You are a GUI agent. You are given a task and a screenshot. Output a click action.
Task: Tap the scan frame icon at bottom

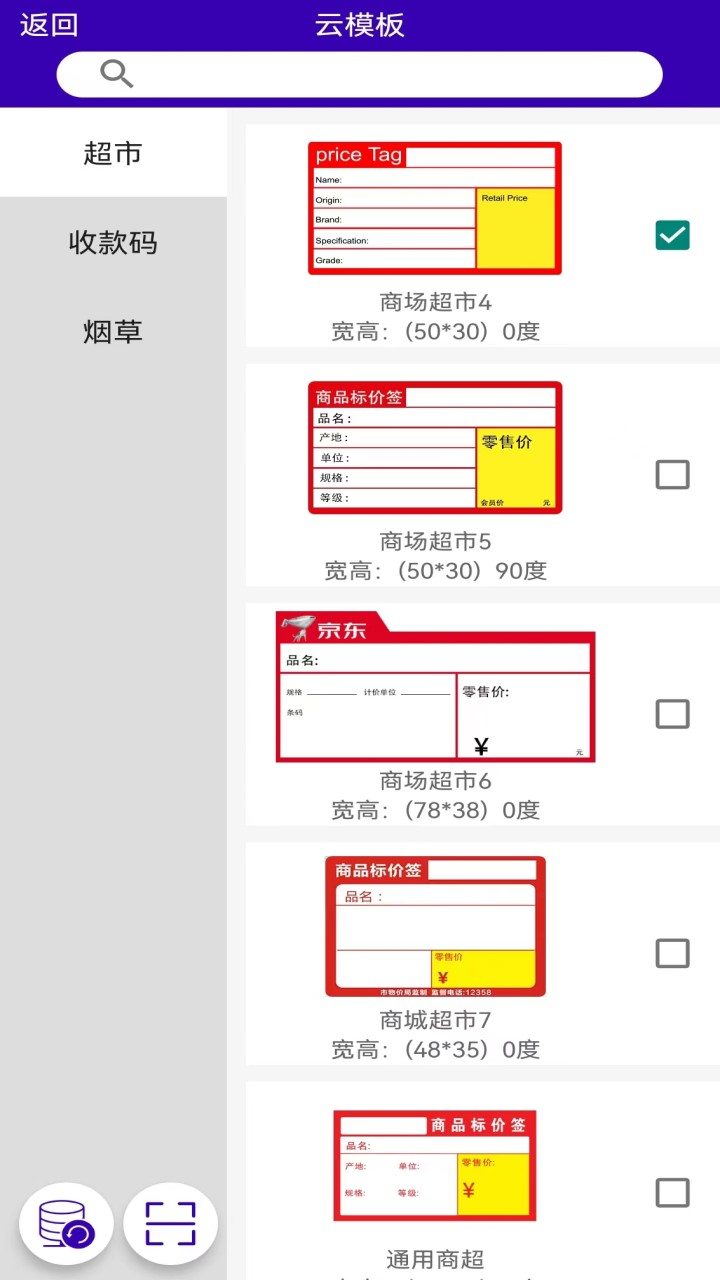point(170,1222)
